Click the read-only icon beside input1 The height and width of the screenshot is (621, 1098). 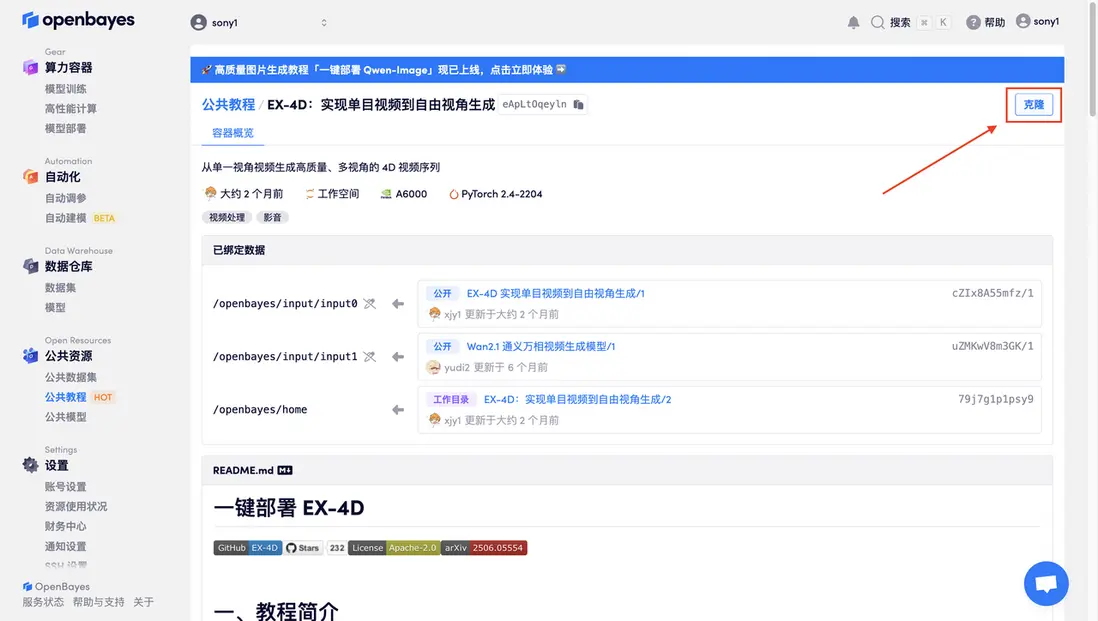370,356
